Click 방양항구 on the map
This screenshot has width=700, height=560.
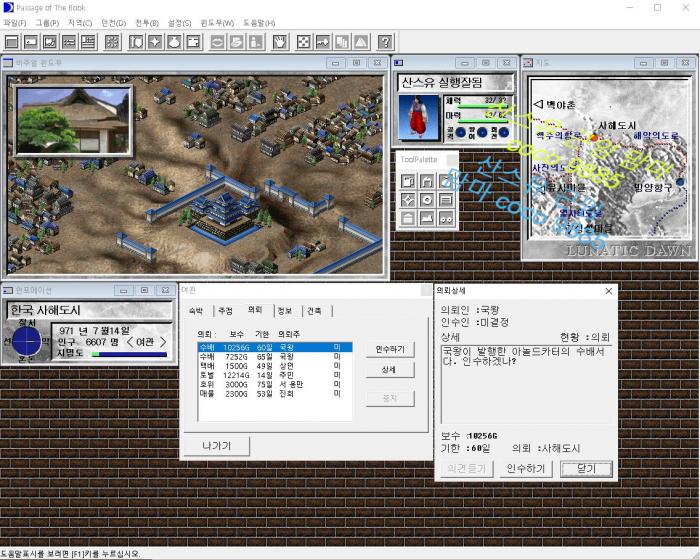click(x=653, y=188)
